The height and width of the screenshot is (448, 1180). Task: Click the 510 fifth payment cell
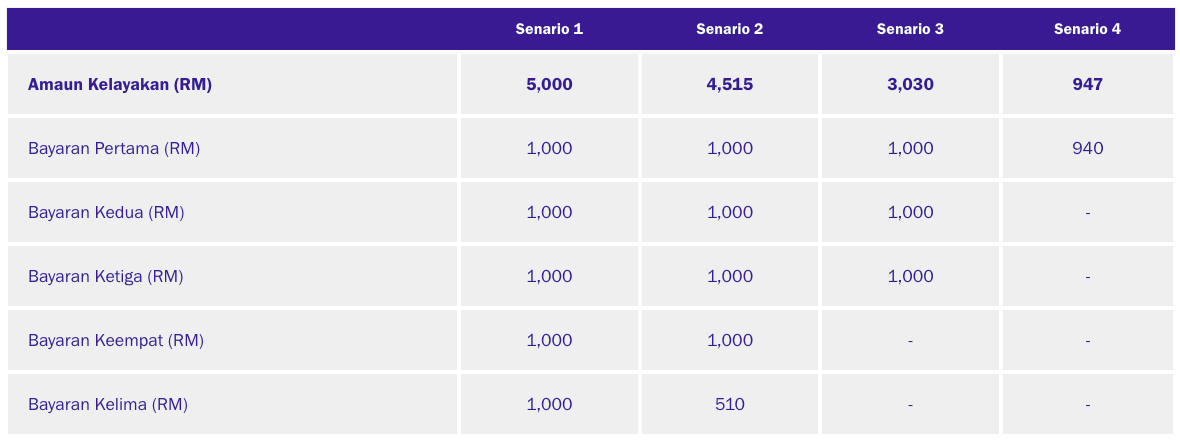coord(729,405)
